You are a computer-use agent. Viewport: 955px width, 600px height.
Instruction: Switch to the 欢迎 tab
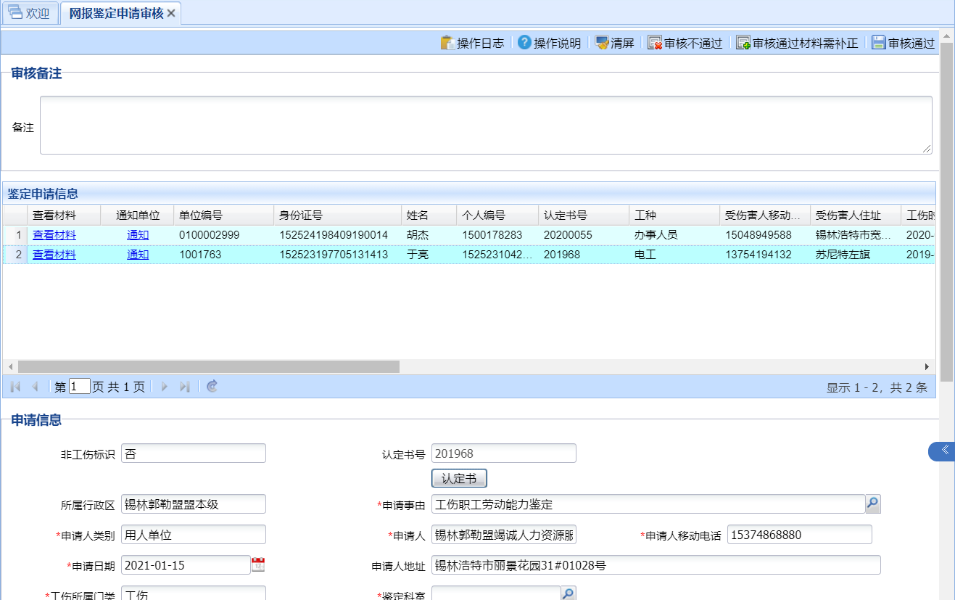[x=30, y=13]
